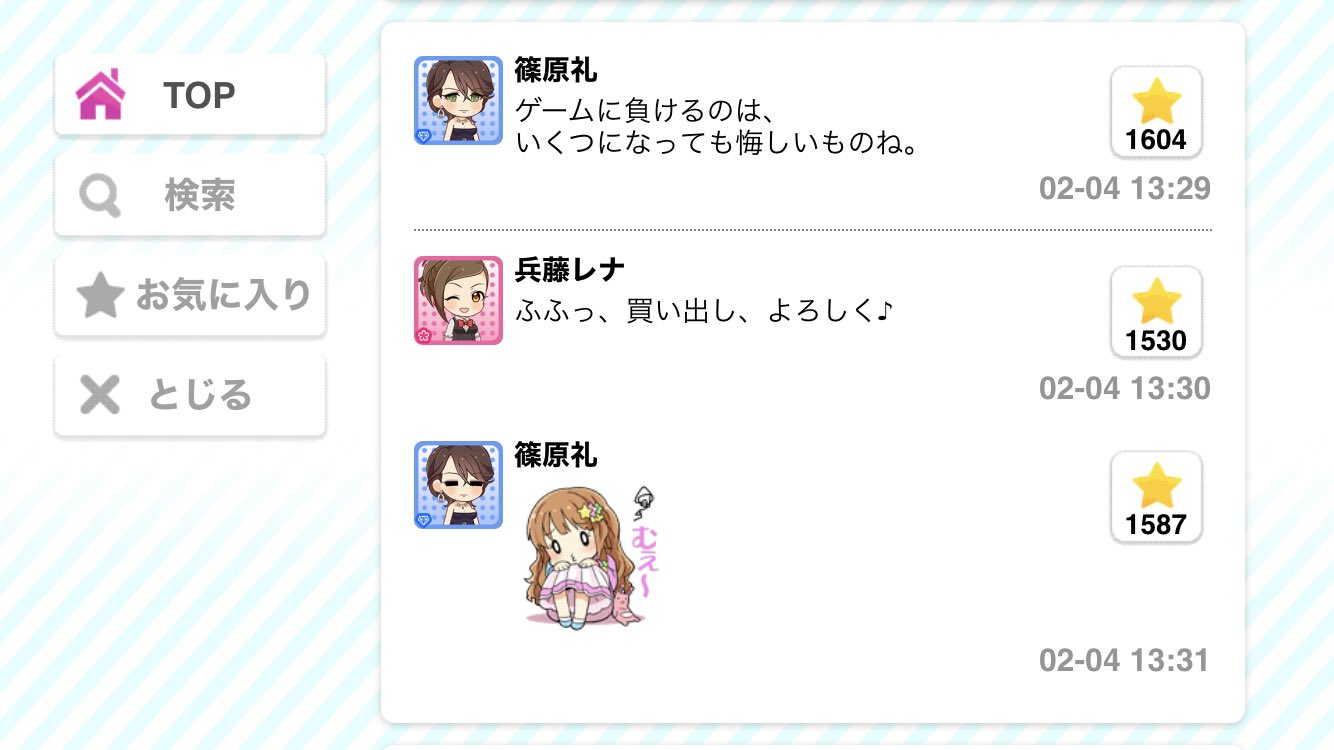The image size is (1334, 750).
Task: Click the name 篠原礼 on the first post
Action: pos(556,70)
